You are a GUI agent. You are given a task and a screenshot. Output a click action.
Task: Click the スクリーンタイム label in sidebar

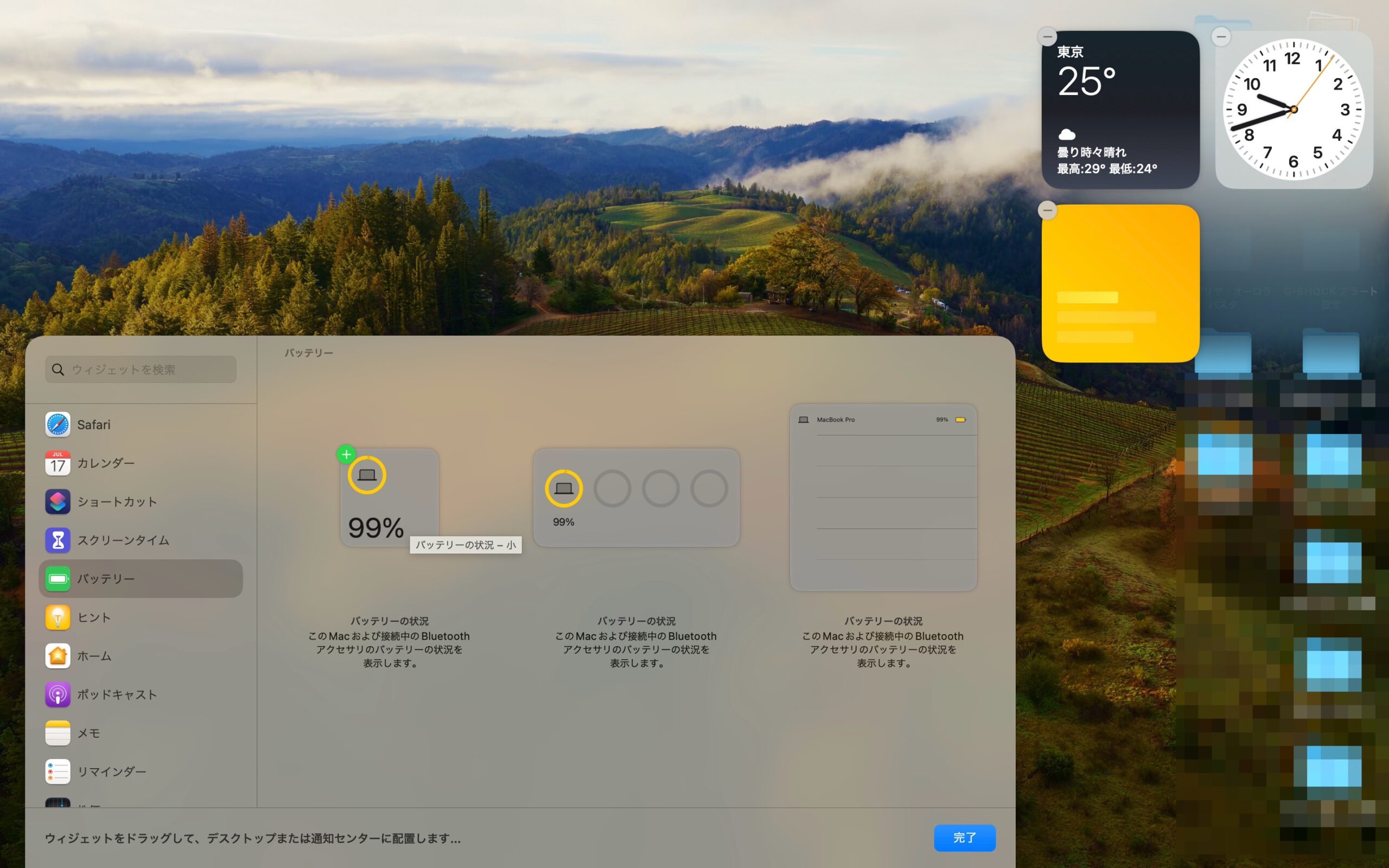(123, 540)
